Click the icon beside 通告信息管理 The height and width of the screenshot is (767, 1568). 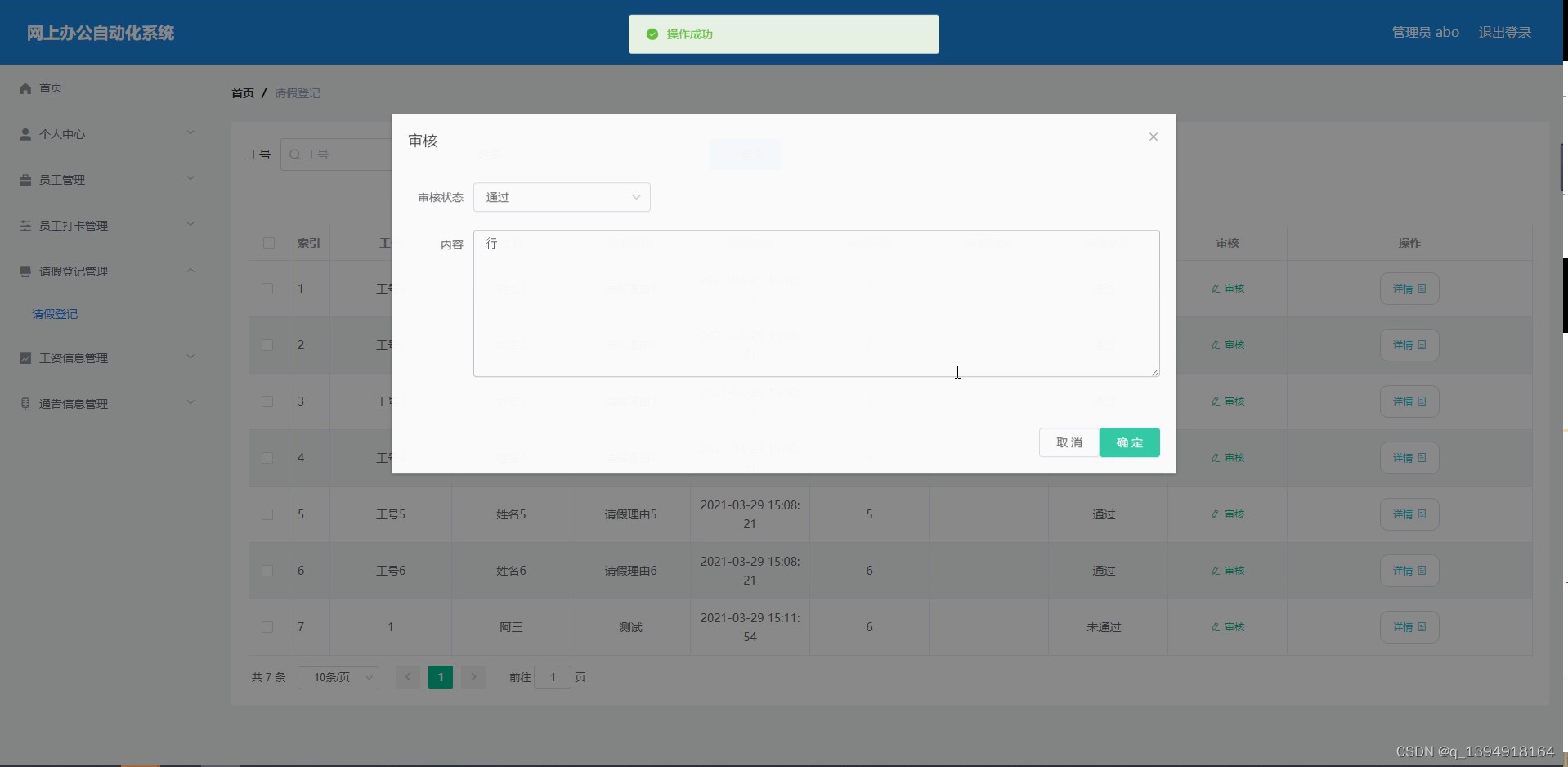click(x=25, y=404)
